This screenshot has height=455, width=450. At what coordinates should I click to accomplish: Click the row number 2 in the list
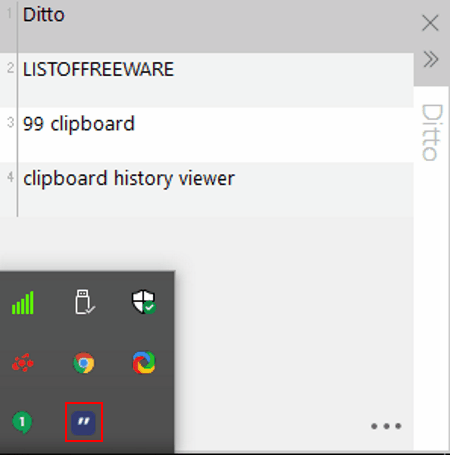(x=10, y=68)
